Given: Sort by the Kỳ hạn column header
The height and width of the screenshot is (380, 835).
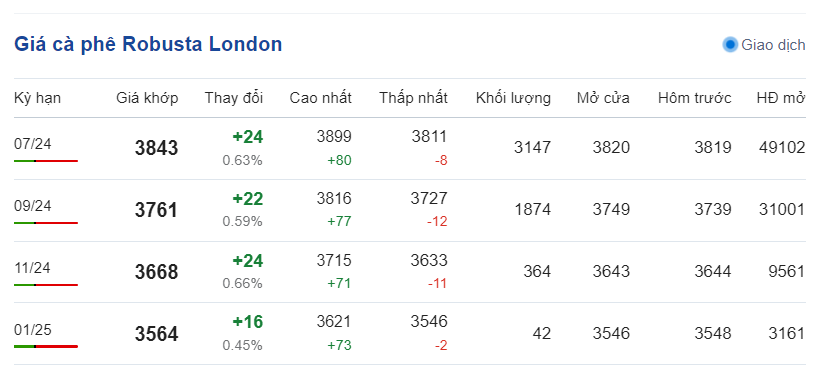Looking at the screenshot, I should pyautogui.click(x=37, y=98).
